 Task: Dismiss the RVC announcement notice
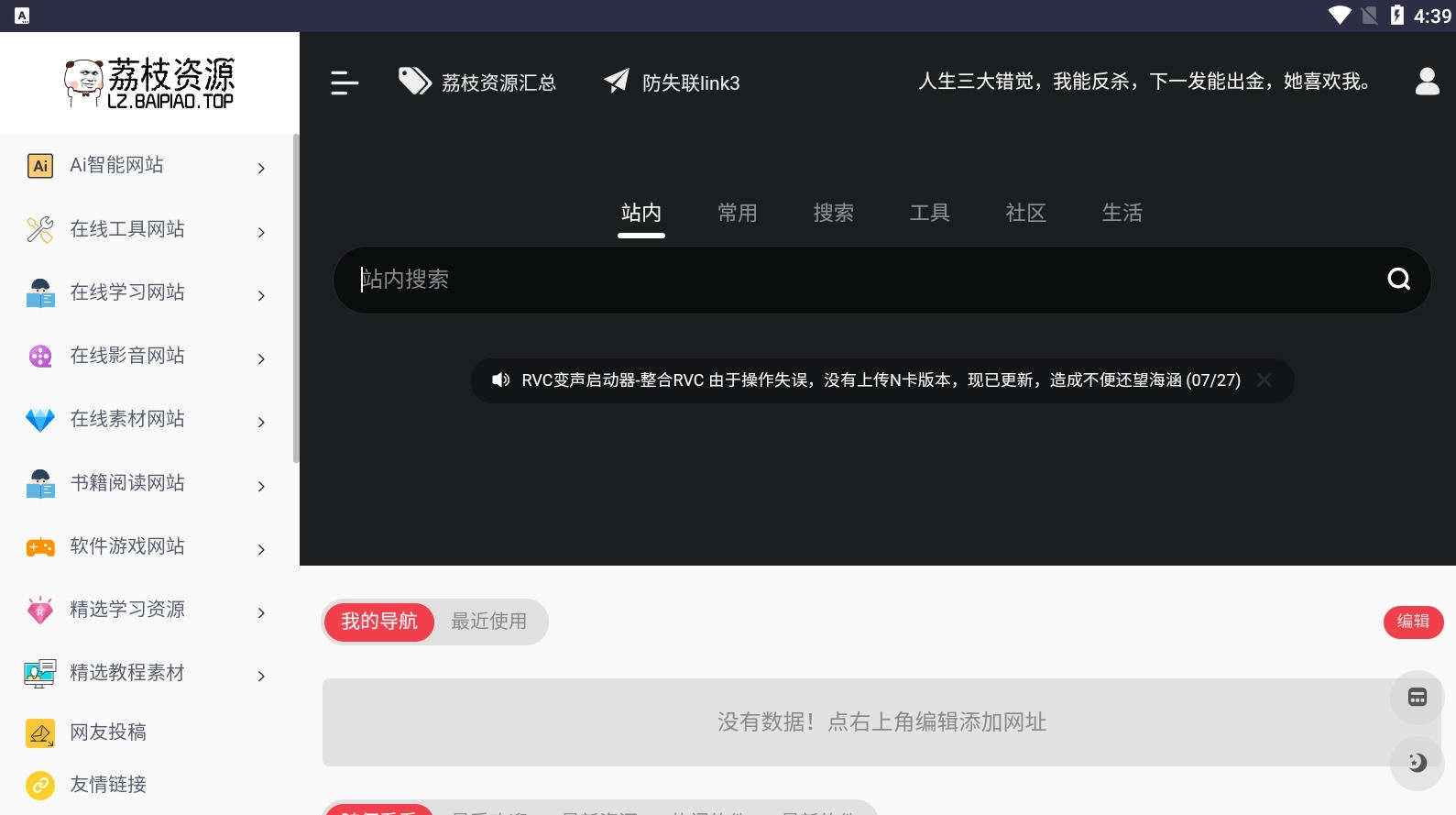[1264, 380]
